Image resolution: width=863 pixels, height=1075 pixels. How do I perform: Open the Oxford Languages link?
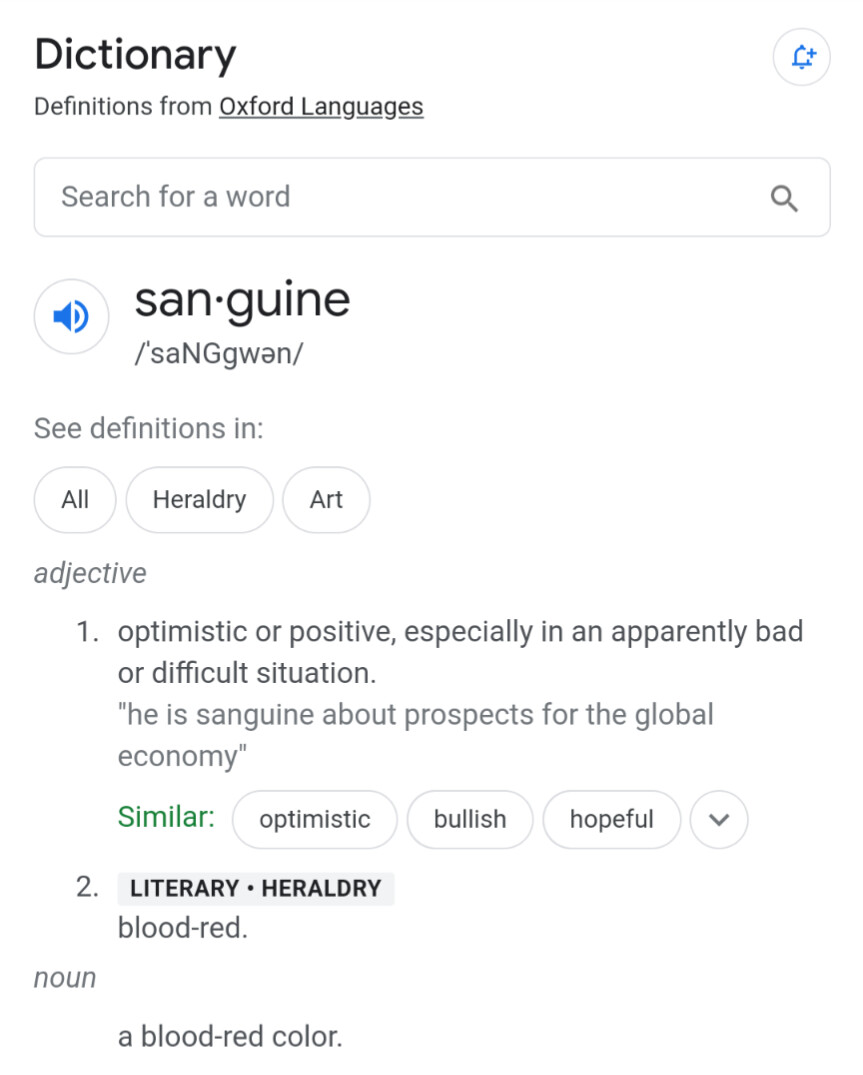click(321, 107)
